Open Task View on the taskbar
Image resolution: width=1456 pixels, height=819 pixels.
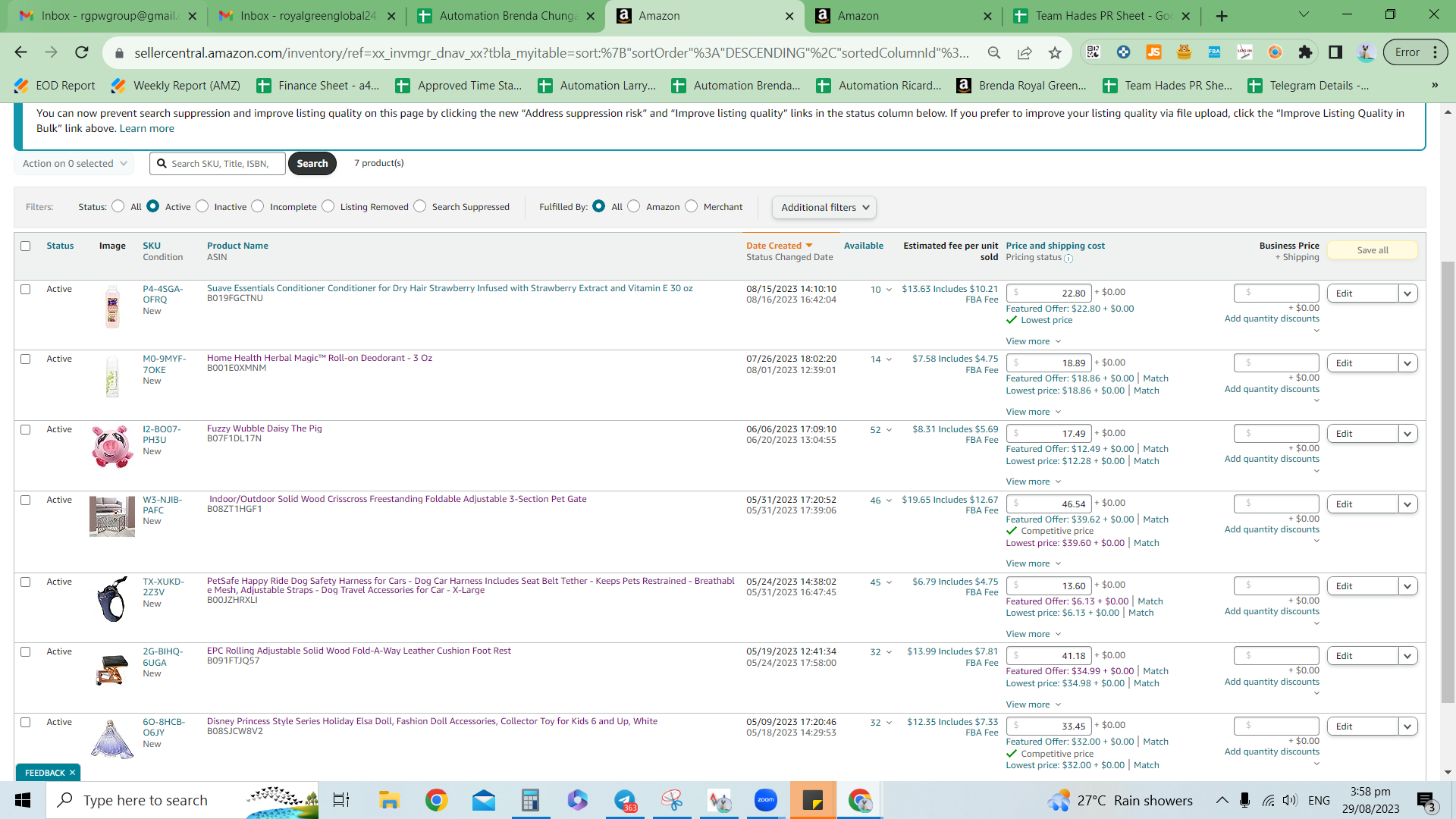341,800
